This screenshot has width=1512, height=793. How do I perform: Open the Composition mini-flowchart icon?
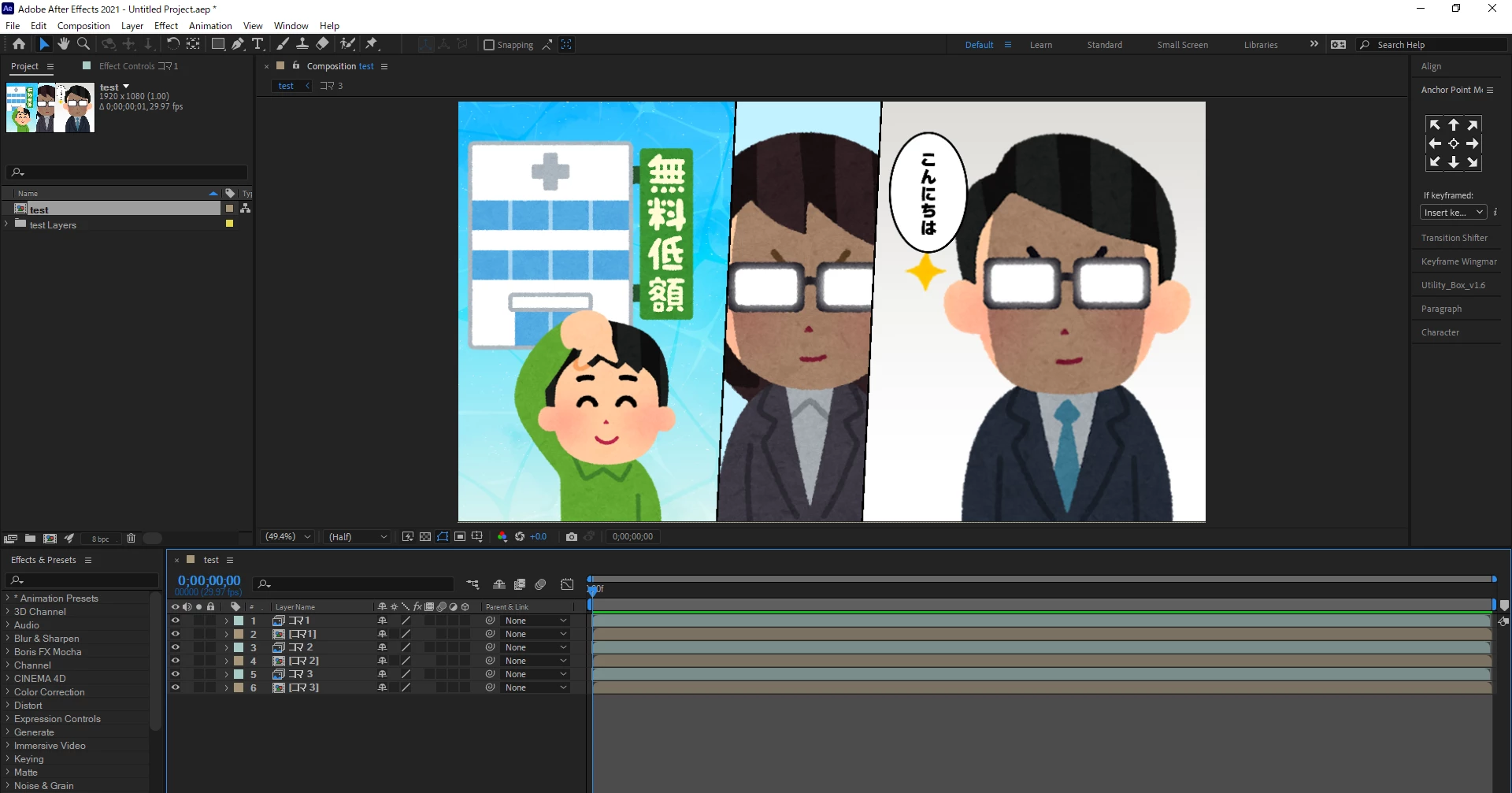click(472, 584)
